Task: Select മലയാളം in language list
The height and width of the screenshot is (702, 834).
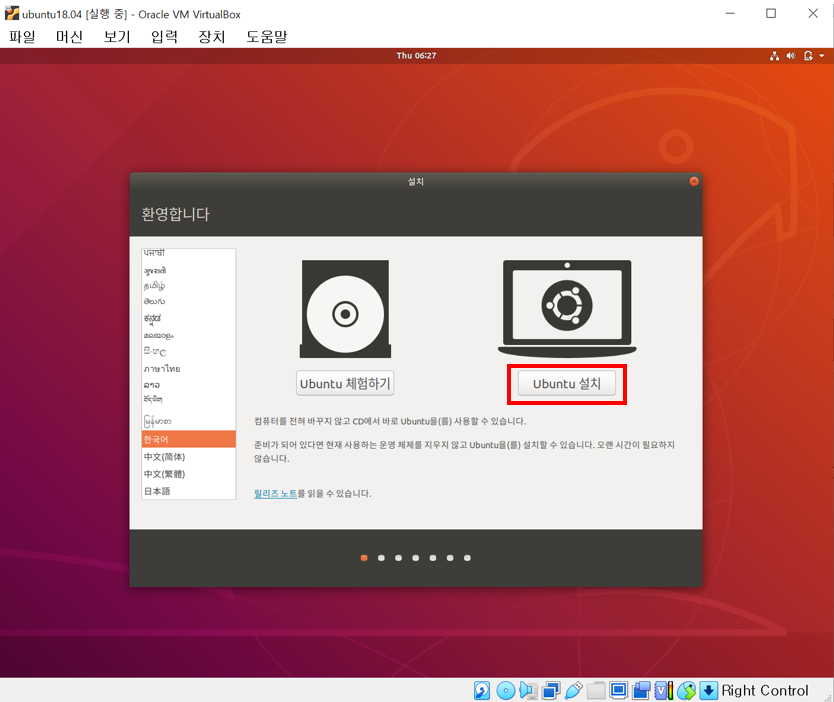Action: [x=189, y=335]
